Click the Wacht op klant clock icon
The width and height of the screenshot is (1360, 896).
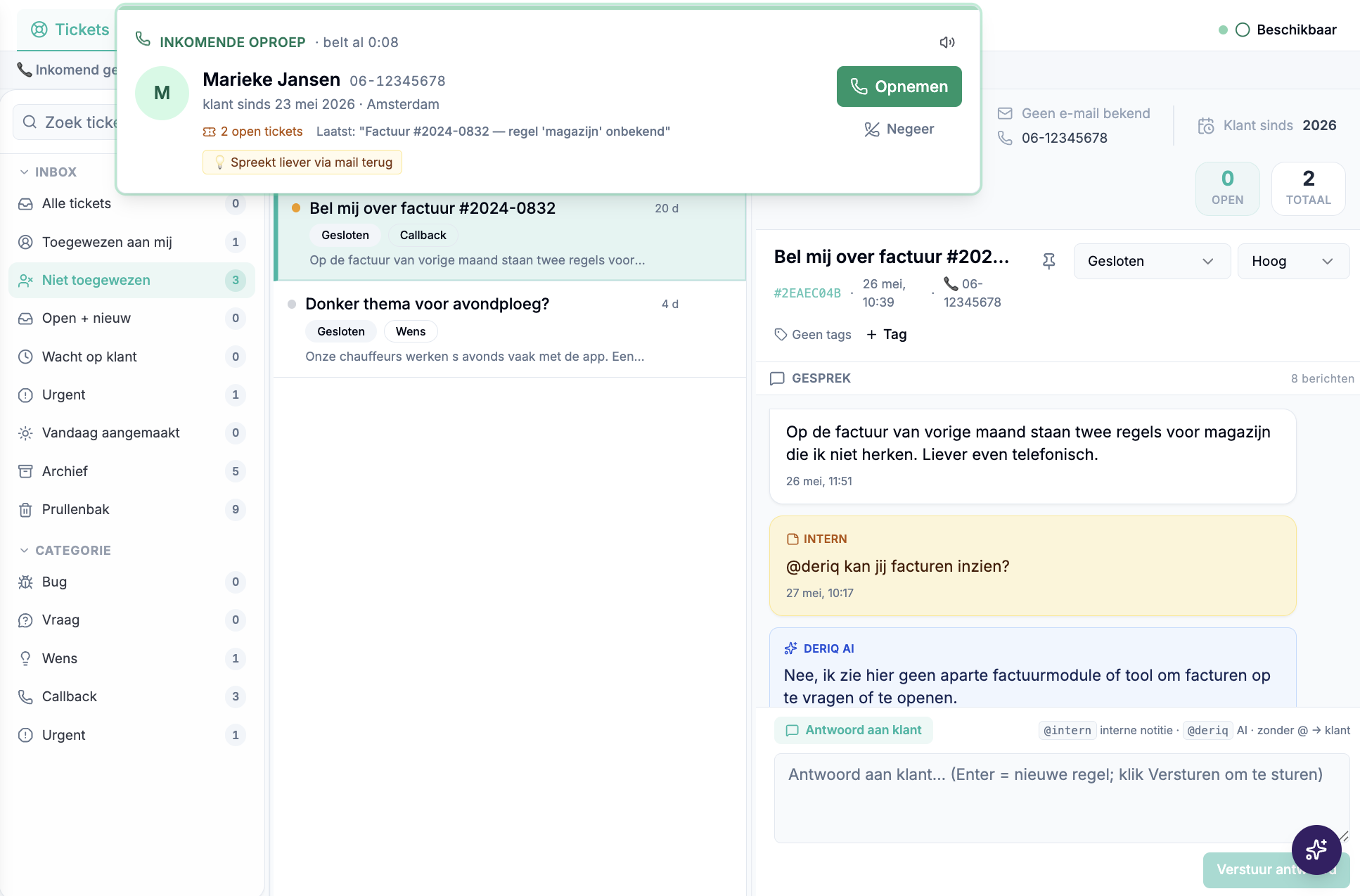[25, 357]
